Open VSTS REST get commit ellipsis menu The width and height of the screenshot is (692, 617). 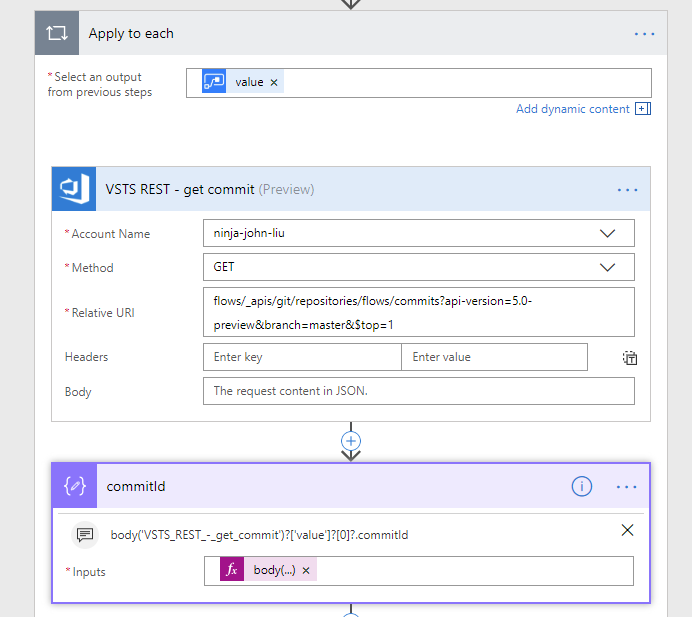point(627,190)
